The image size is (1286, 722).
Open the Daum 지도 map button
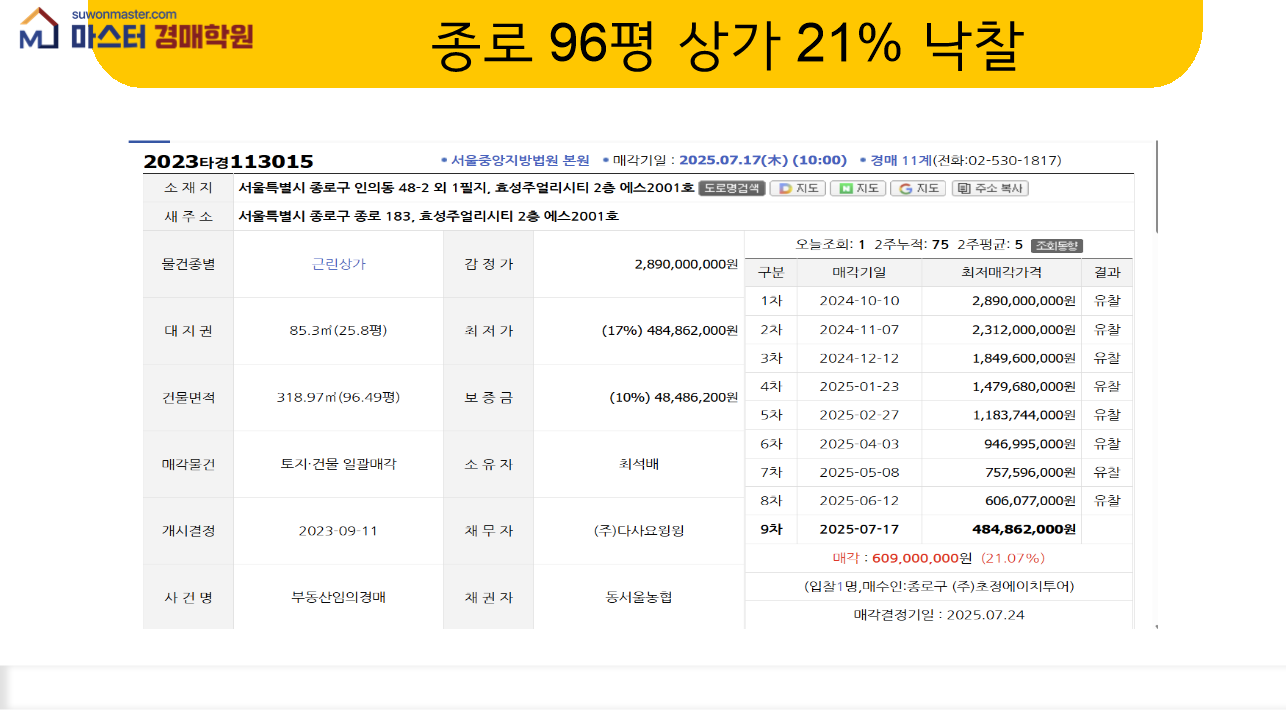[798, 188]
